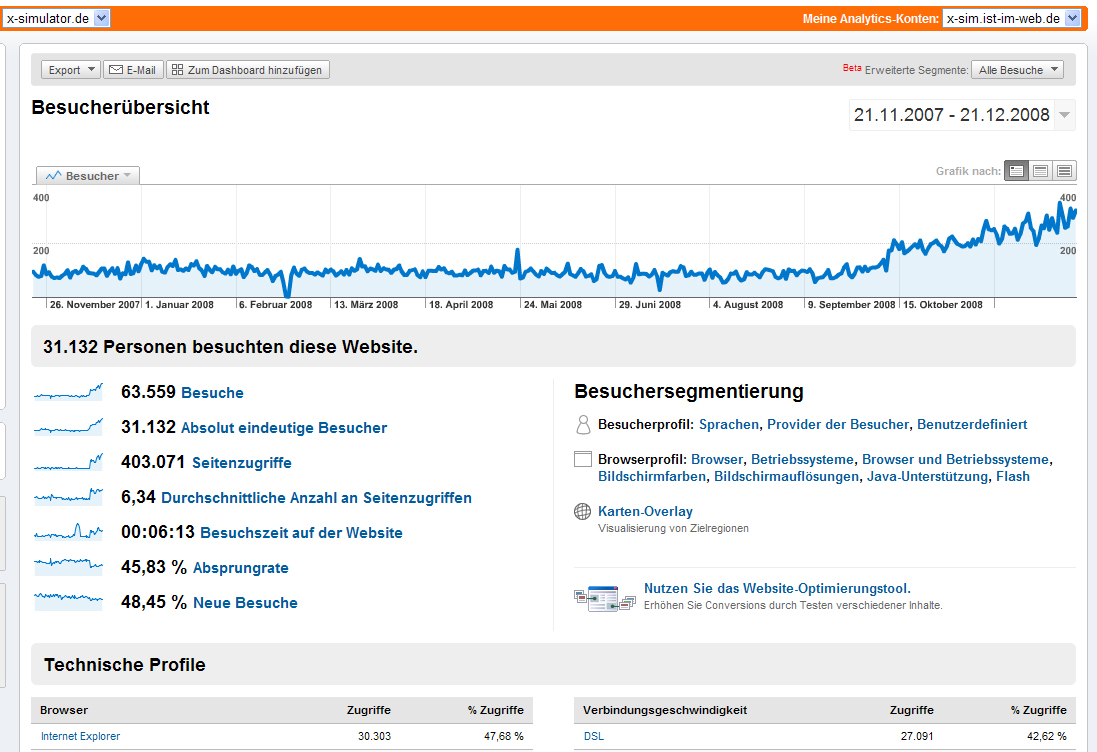Image resolution: width=1097 pixels, height=752 pixels.
Task: Click the Absprungrate sparkline thumbnail
Action: [x=69, y=567]
